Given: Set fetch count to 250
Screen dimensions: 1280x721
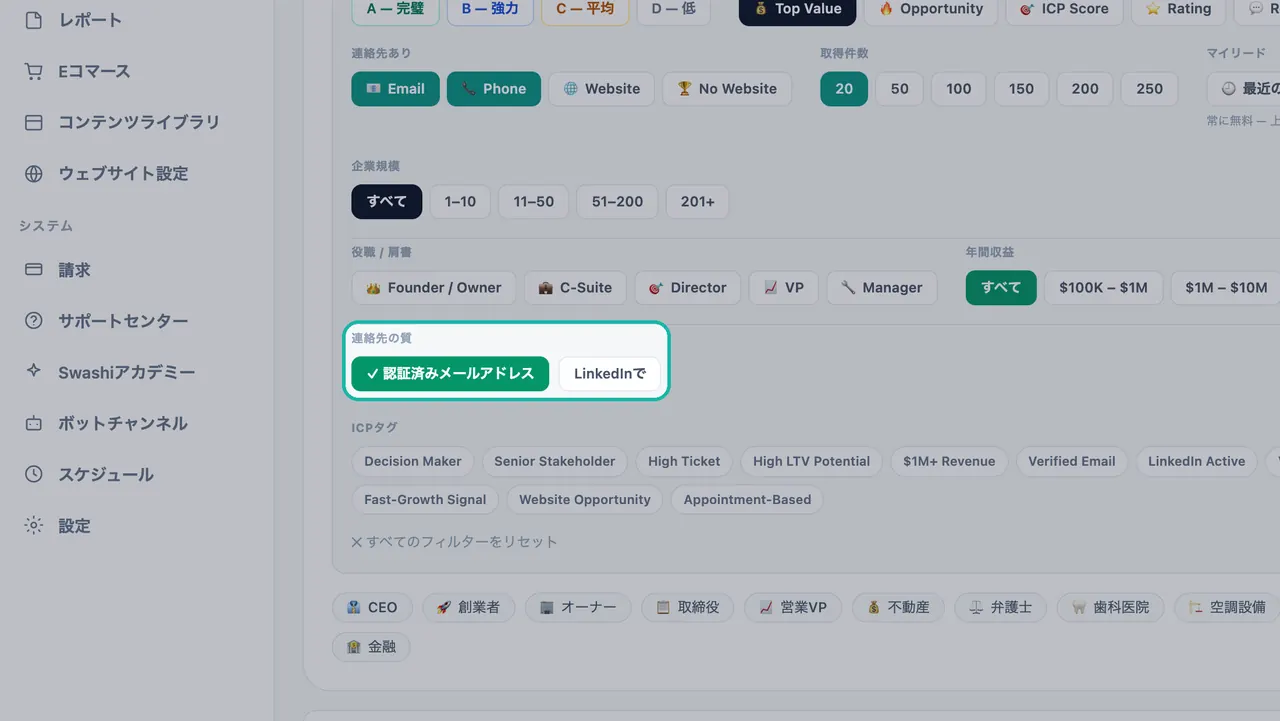Looking at the screenshot, I should 1149,89.
